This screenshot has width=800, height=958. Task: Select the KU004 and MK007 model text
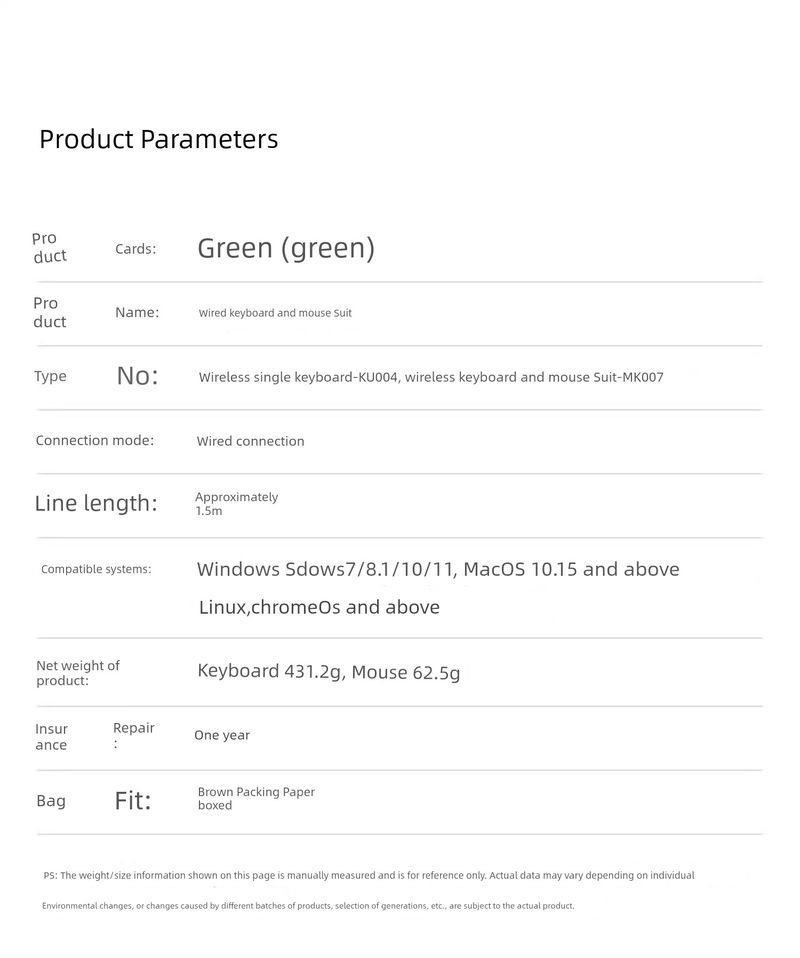430,377
